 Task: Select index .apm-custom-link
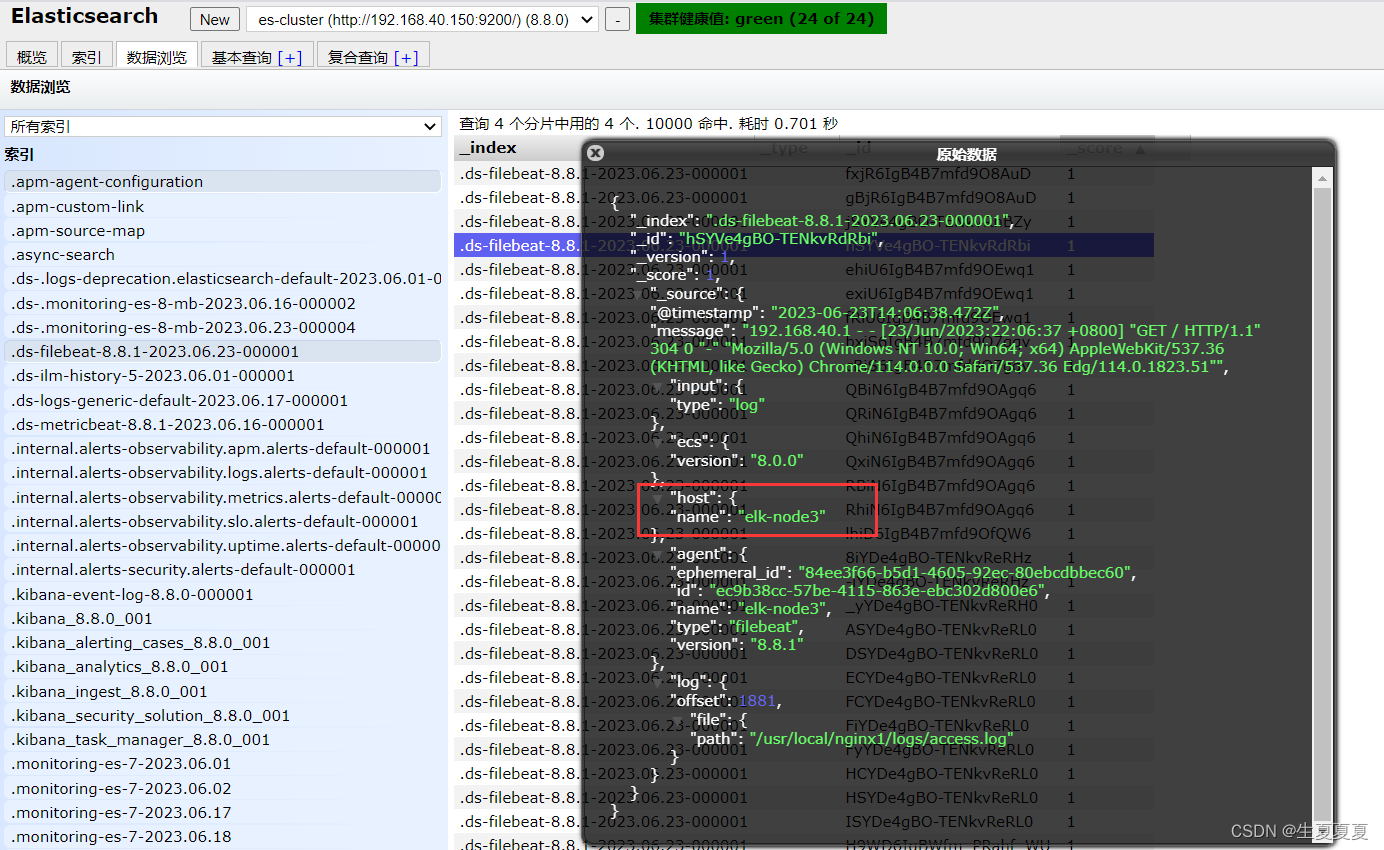pyautogui.click(x=222, y=206)
